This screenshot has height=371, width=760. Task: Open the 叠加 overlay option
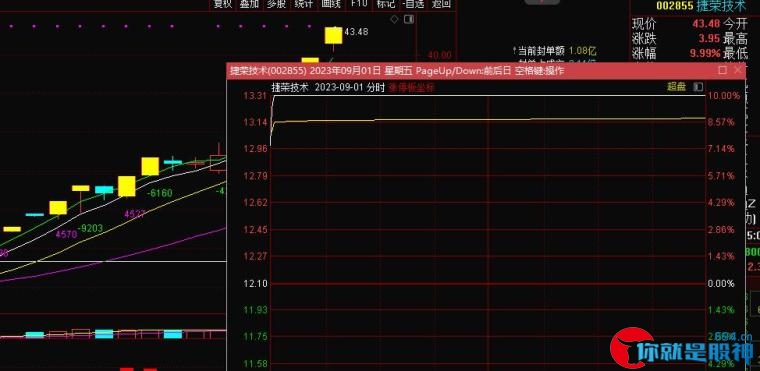250,4
